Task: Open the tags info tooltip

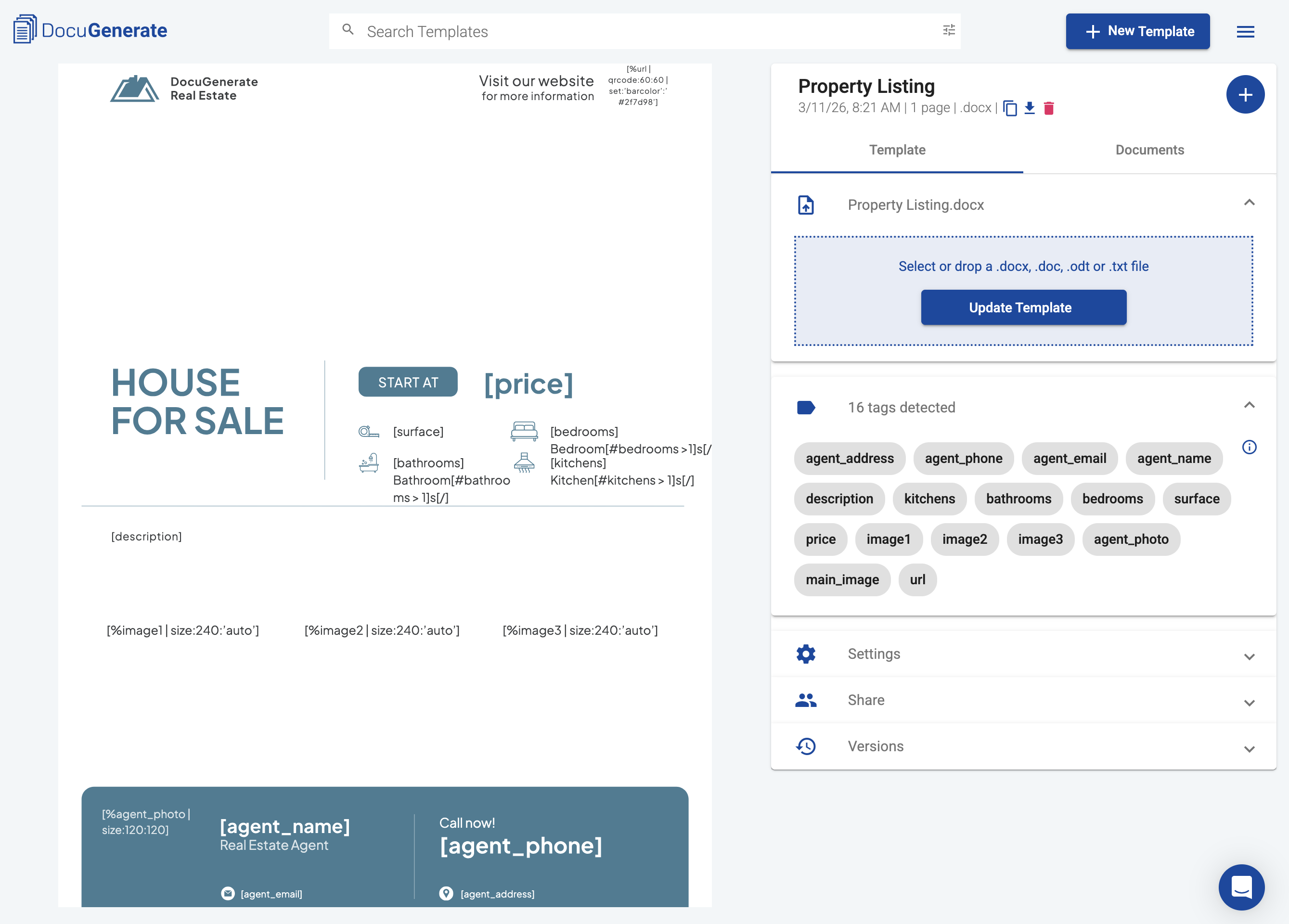Action: 1250,448
